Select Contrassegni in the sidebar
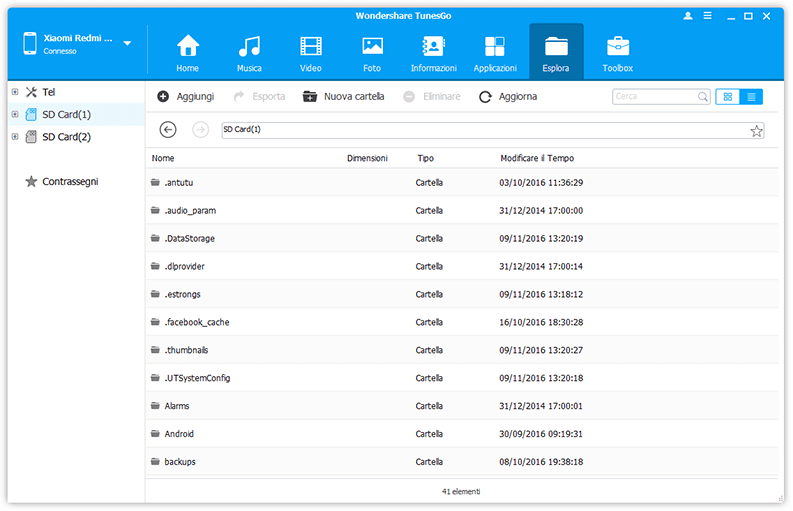 (70, 182)
